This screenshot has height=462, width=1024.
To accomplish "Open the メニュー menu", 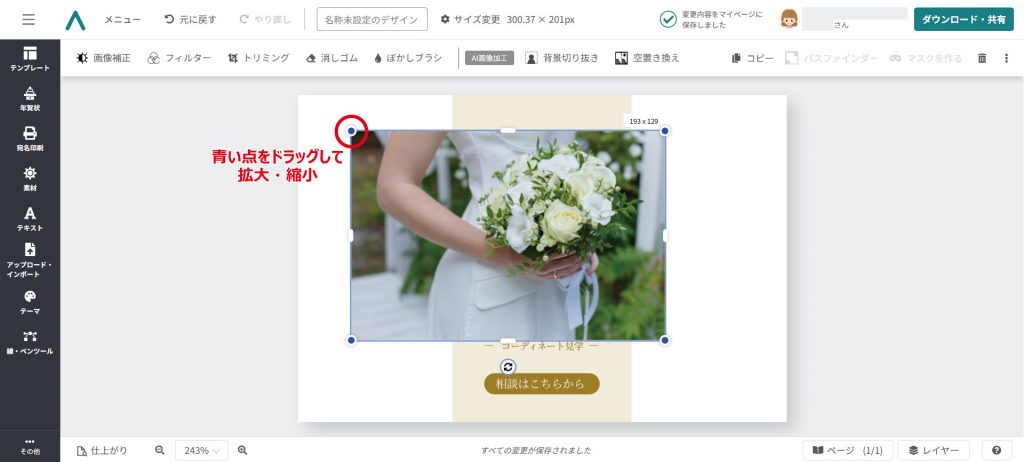I will [x=122, y=20].
